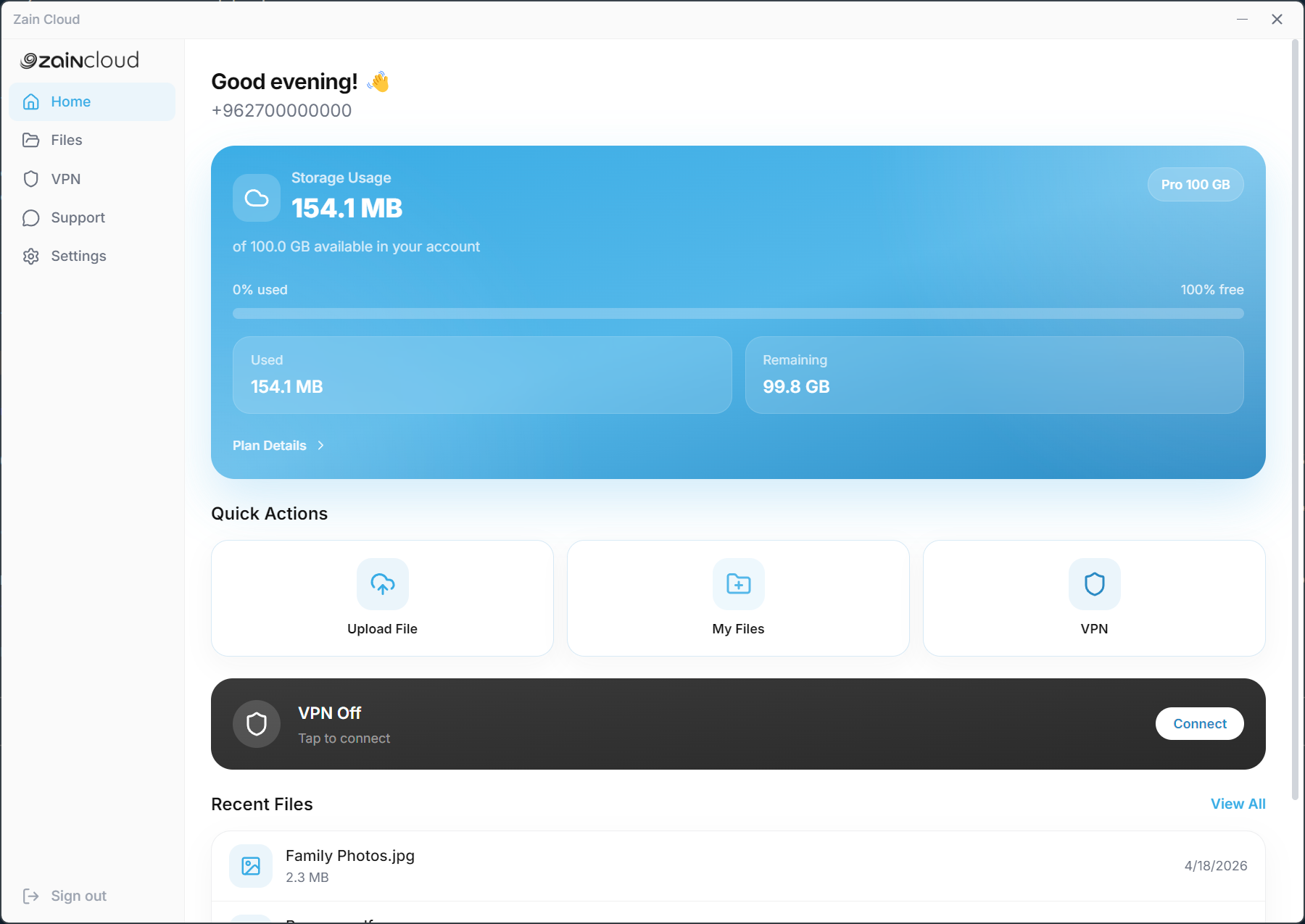Click the vertical scrollbar on the right
1305x924 pixels.
[1295, 420]
